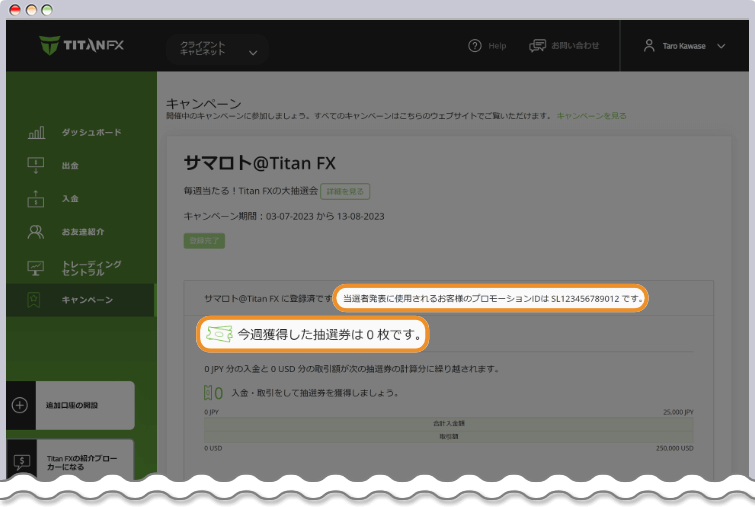Go to ダッシュボード in sidebar

tap(91, 132)
